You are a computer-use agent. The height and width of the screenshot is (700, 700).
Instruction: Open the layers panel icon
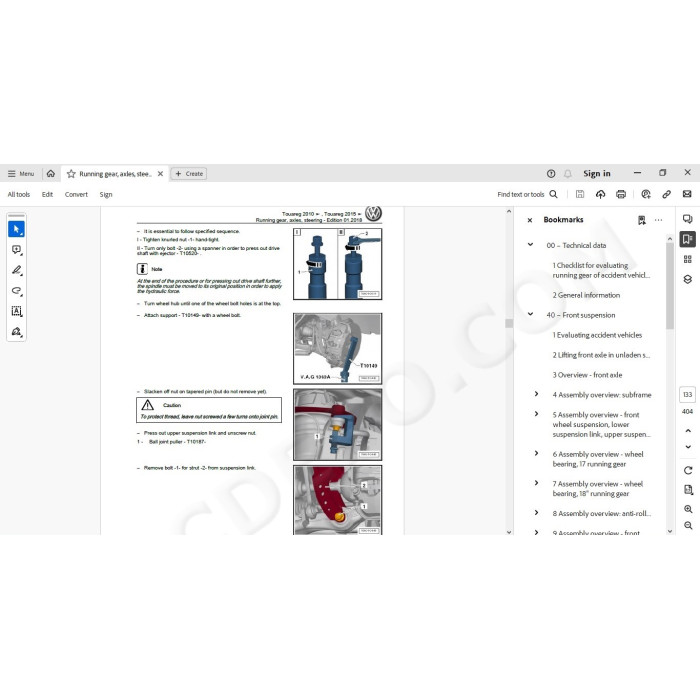coord(688,279)
